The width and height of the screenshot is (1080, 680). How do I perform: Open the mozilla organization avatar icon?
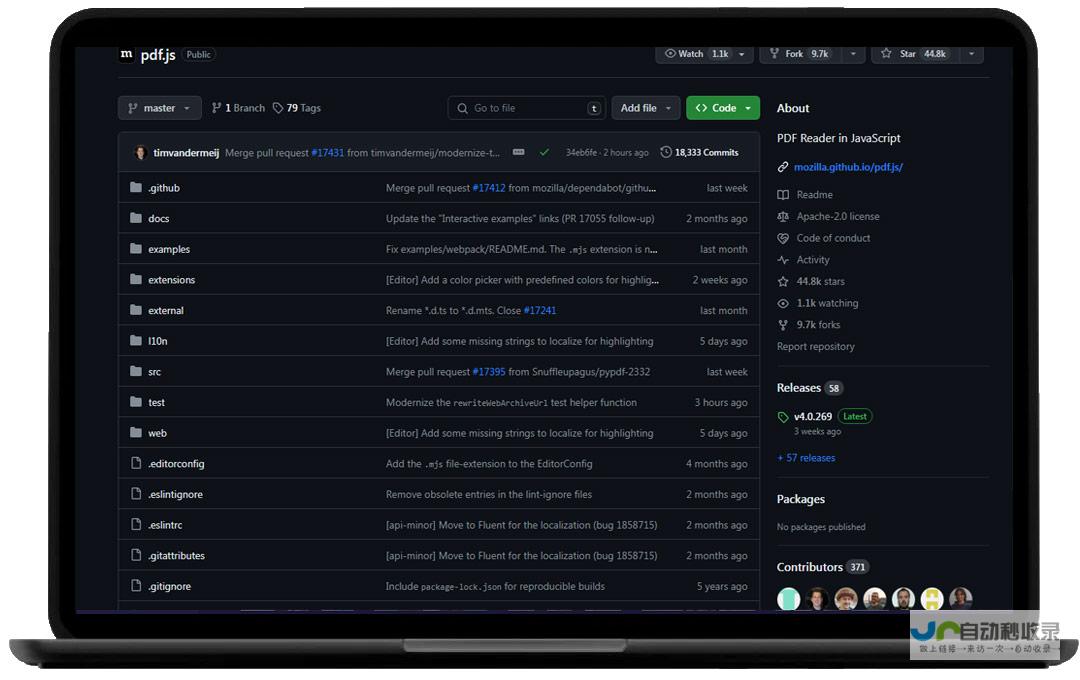pos(126,54)
